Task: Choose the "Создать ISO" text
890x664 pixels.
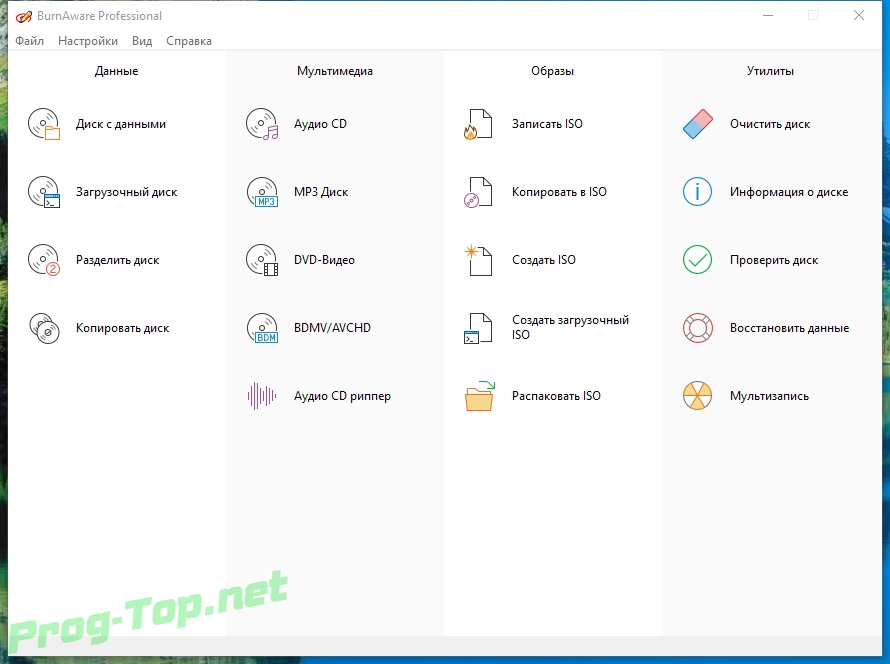Action: (x=544, y=260)
